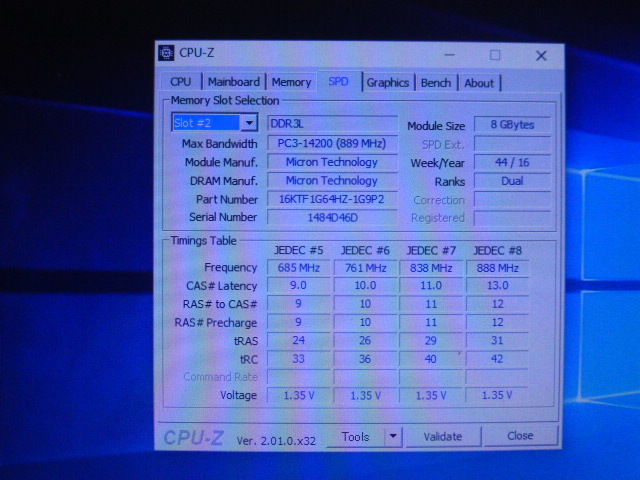640x480 pixels.
Task: Click the JEDEC #5 1.35 V voltage cell
Action: [x=298, y=395]
